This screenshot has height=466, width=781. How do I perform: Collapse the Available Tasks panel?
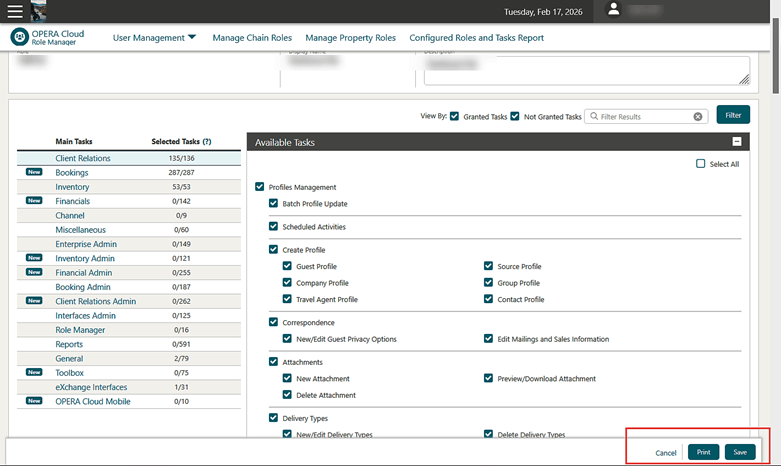(737, 142)
